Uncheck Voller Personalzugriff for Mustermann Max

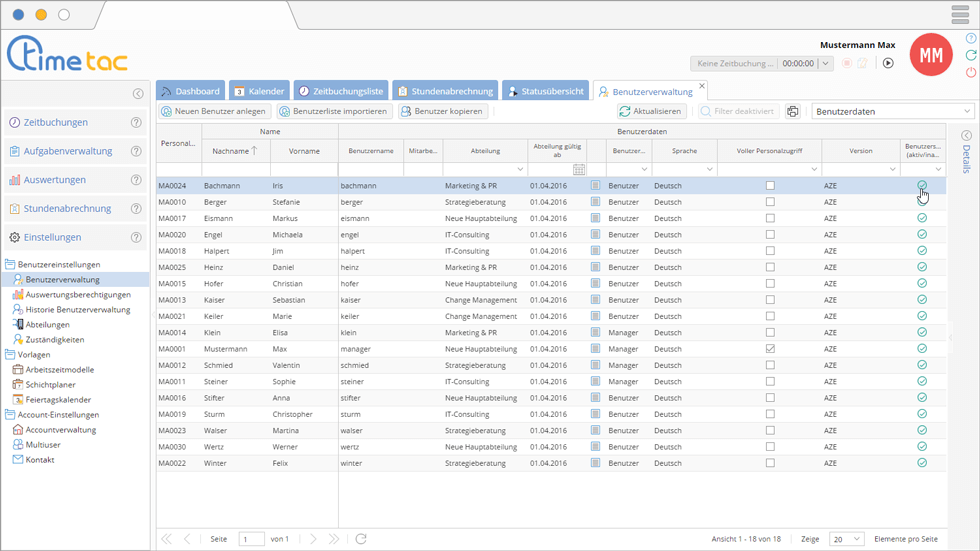point(769,349)
